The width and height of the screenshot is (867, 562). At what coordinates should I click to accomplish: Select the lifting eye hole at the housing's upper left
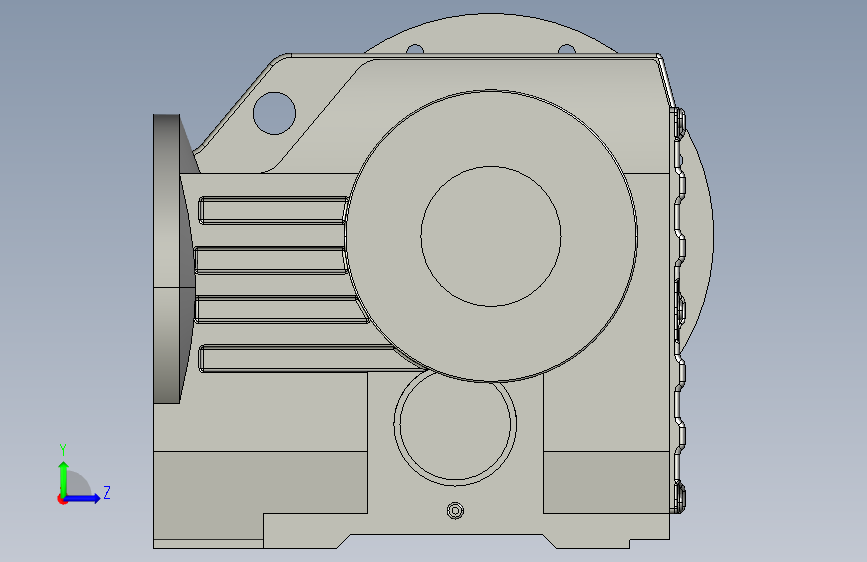click(x=274, y=113)
